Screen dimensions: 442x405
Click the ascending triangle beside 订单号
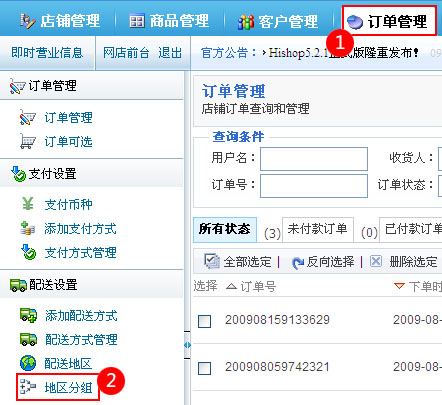pyautogui.click(x=231, y=286)
